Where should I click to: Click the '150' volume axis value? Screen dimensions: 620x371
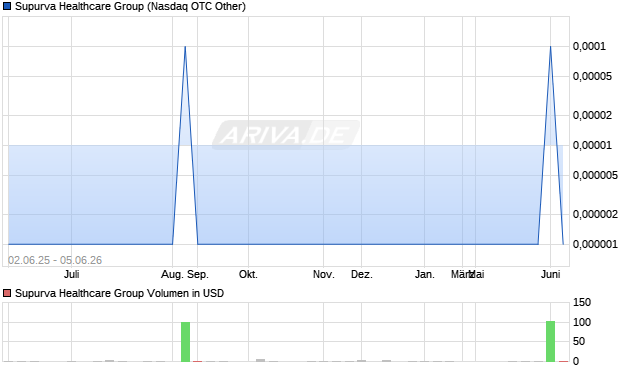[582, 303]
